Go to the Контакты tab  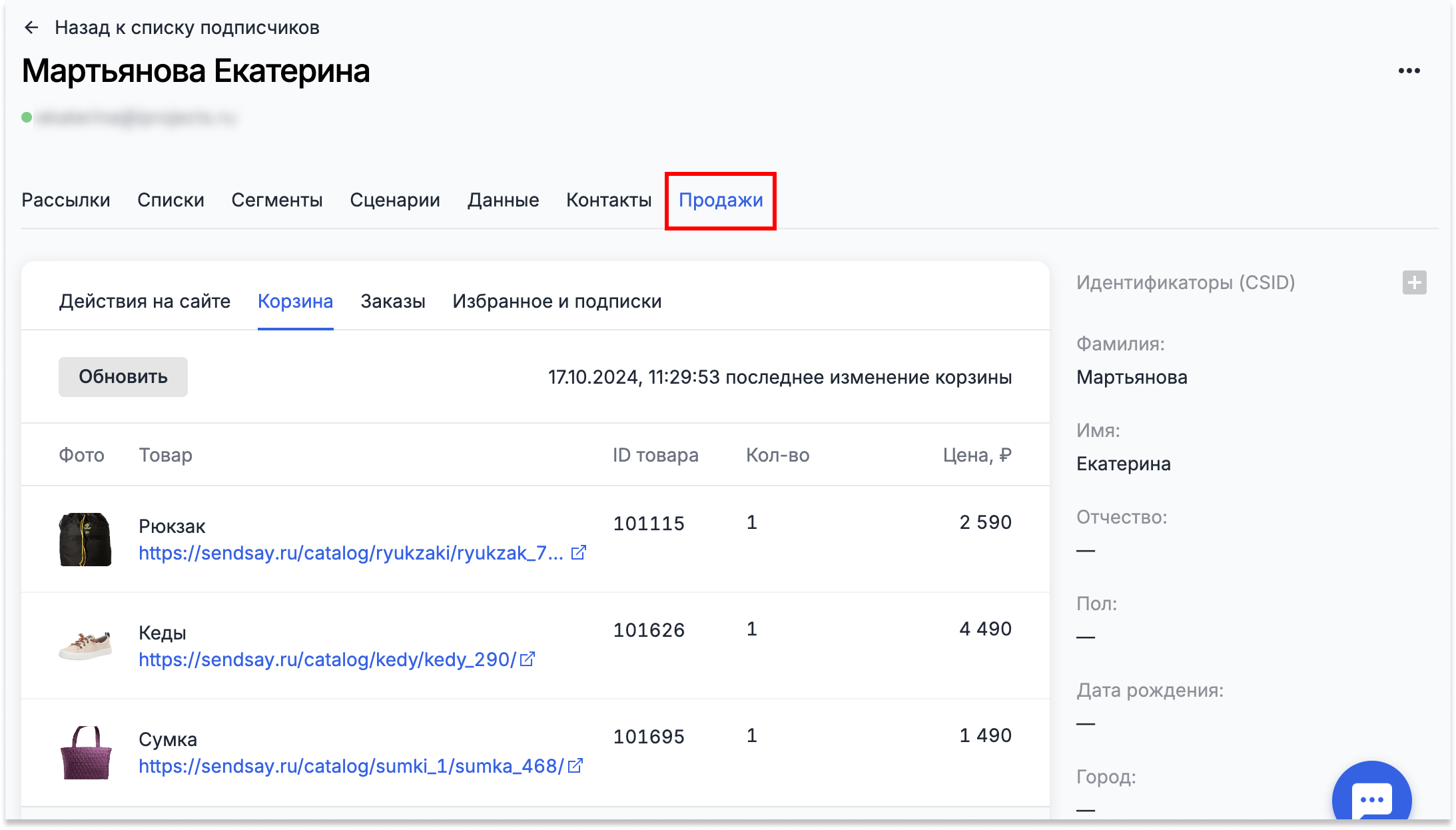point(609,200)
